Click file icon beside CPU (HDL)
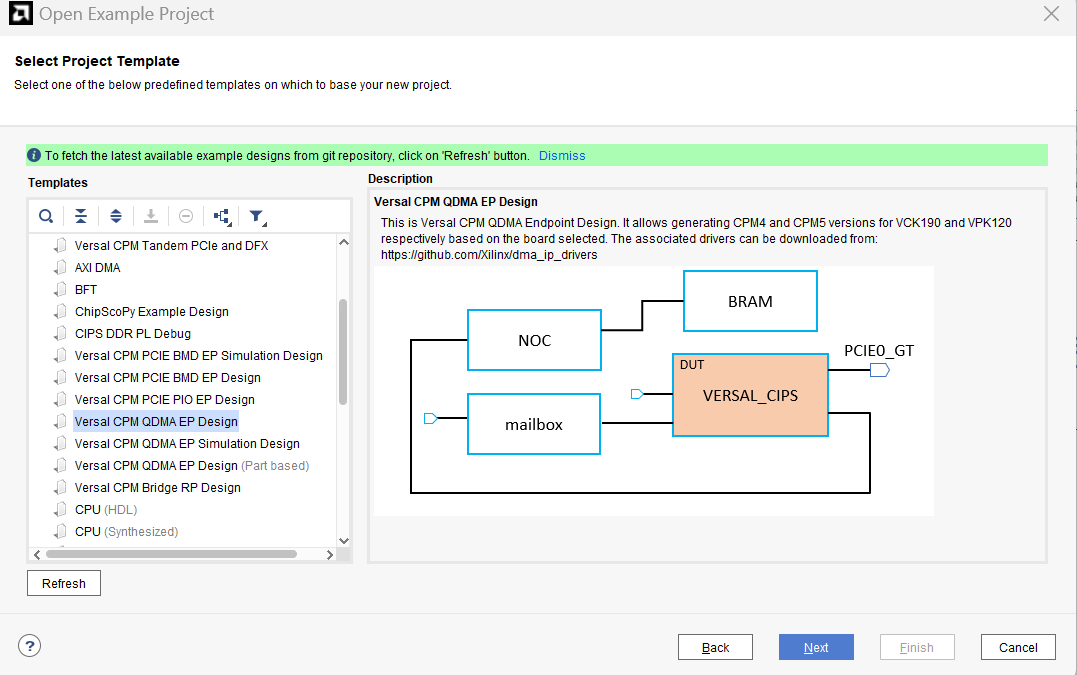This screenshot has width=1077, height=675. click(x=60, y=510)
